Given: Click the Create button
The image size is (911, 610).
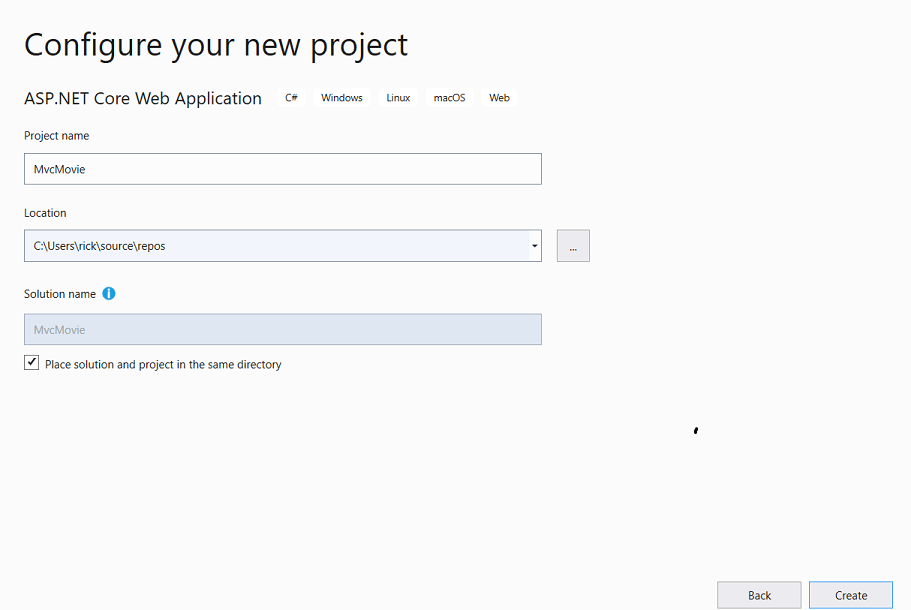Looking at the screenshot, I should [x=851, y=594].
